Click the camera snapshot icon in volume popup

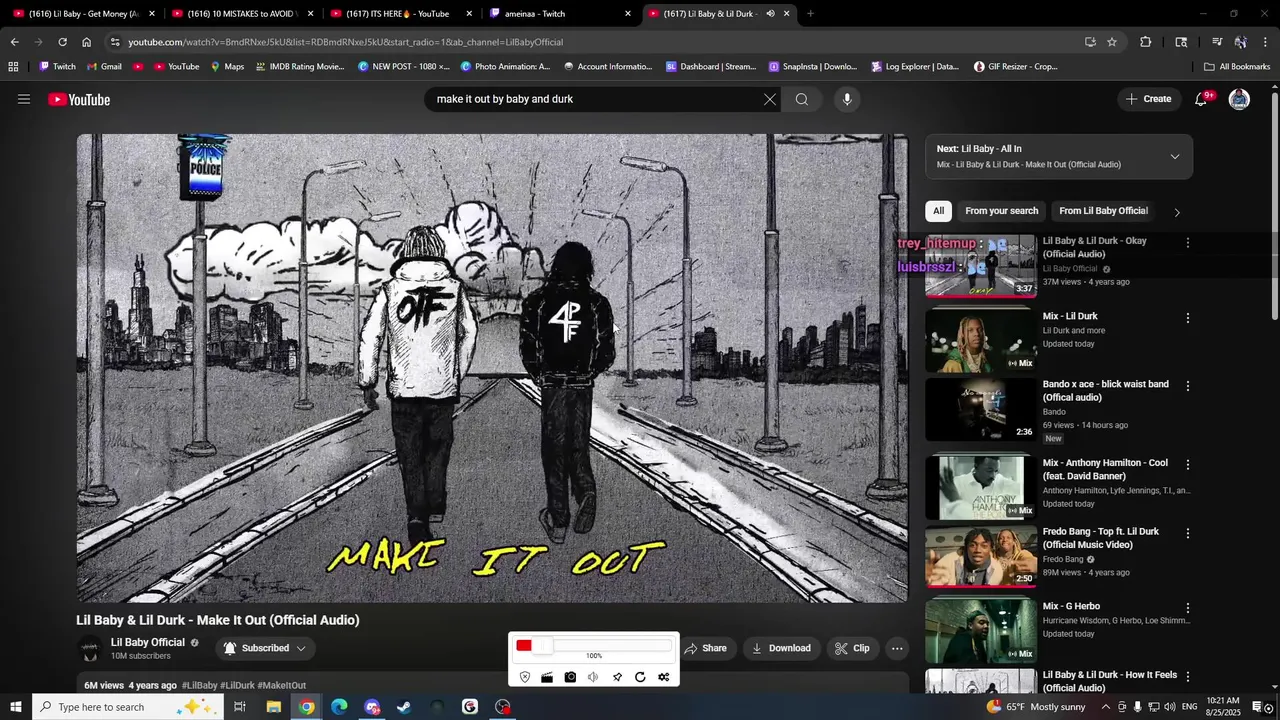570,677
